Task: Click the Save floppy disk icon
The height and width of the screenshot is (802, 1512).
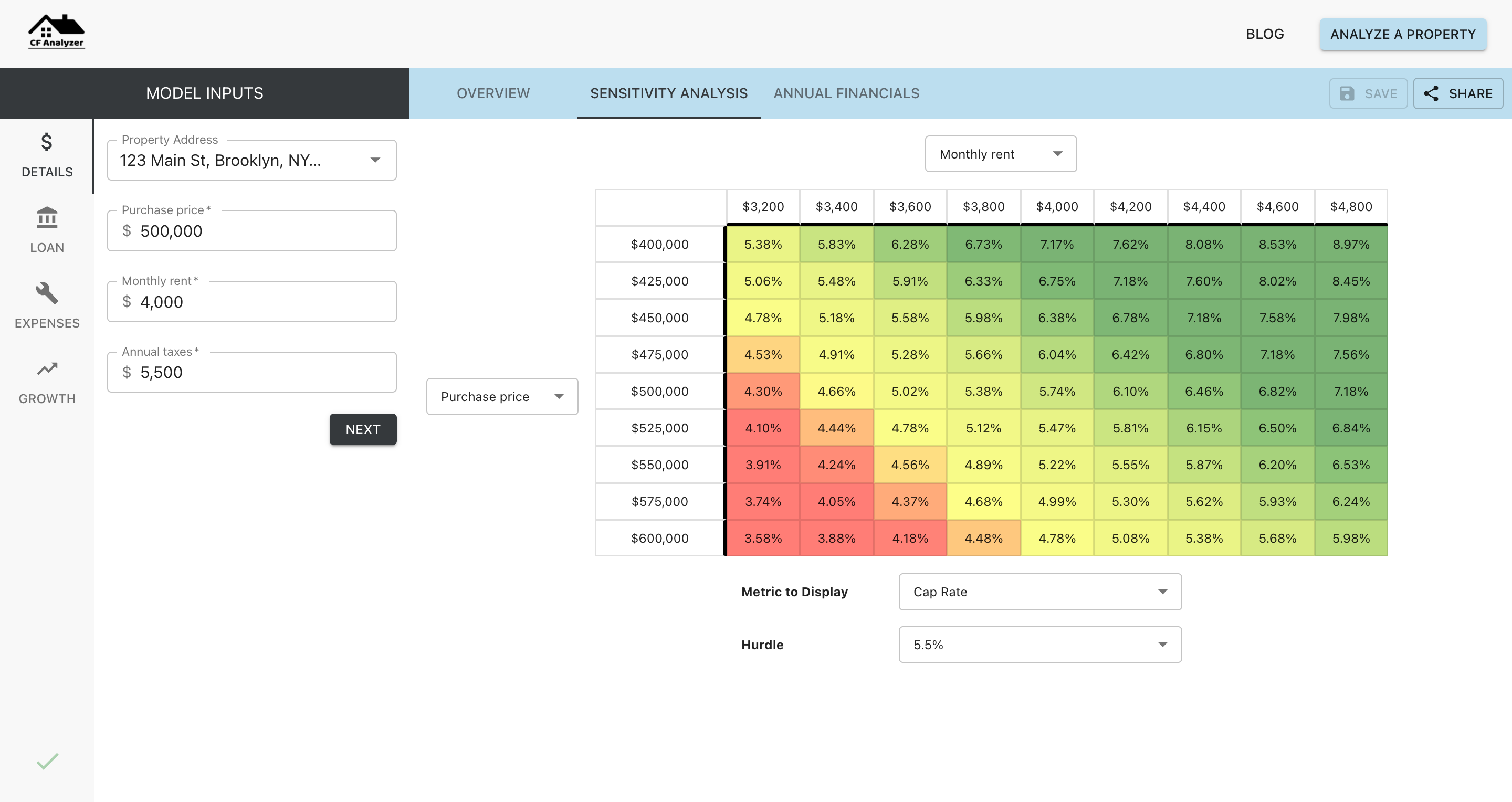Action: click(x=1347, y=94)
